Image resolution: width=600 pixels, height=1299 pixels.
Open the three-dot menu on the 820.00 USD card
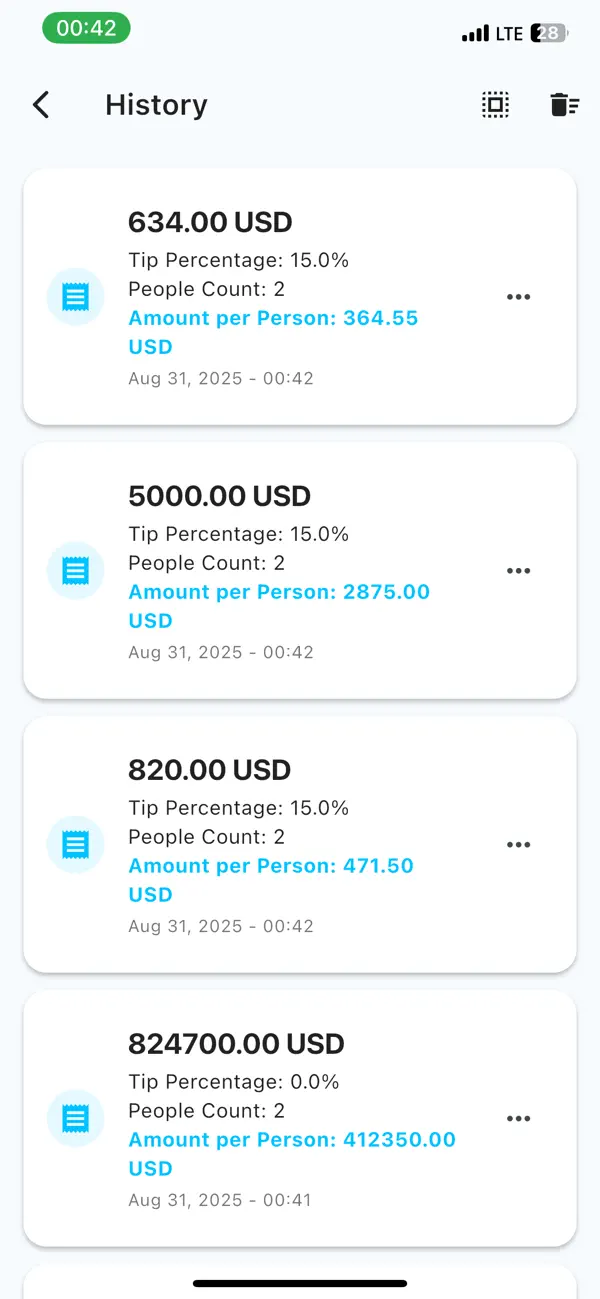click(519, 844)
